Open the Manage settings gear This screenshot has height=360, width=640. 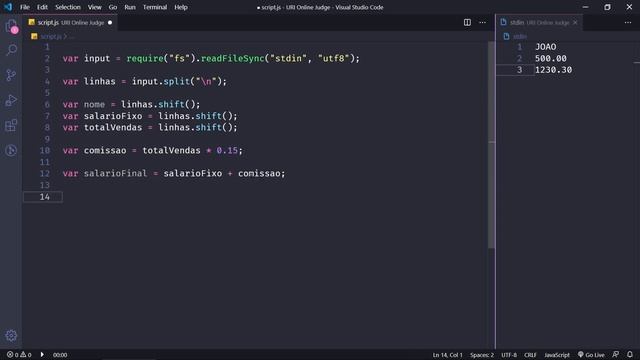[11, 336]
